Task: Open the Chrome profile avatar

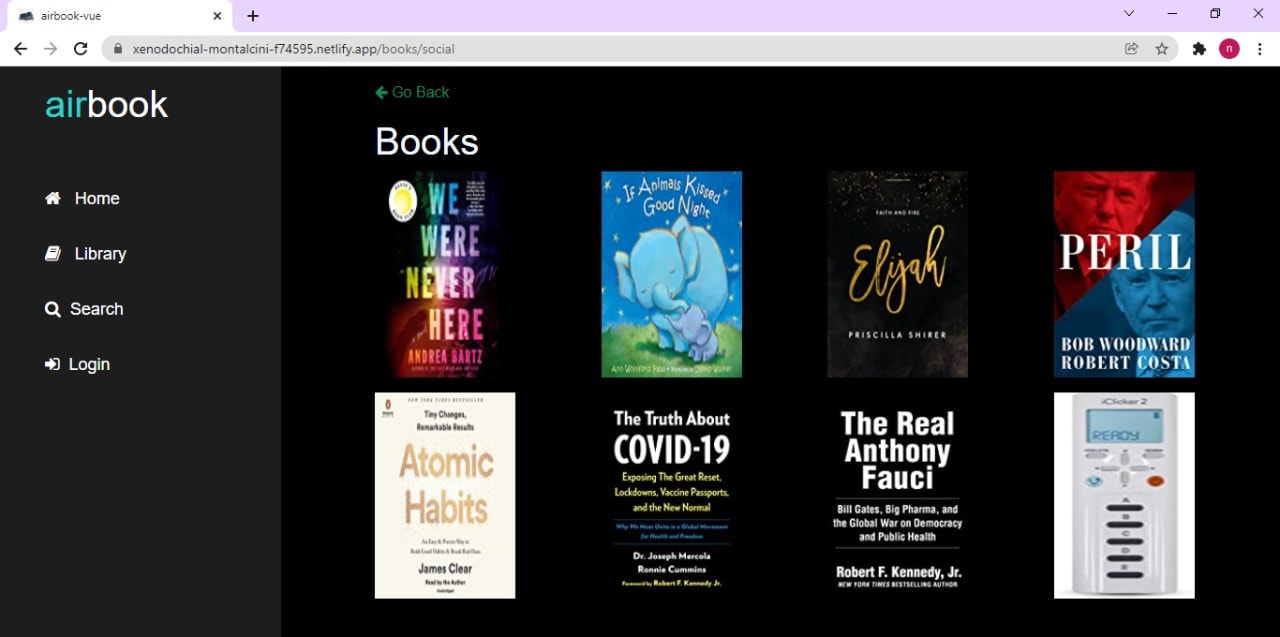Action: [x=1229, y=48]
